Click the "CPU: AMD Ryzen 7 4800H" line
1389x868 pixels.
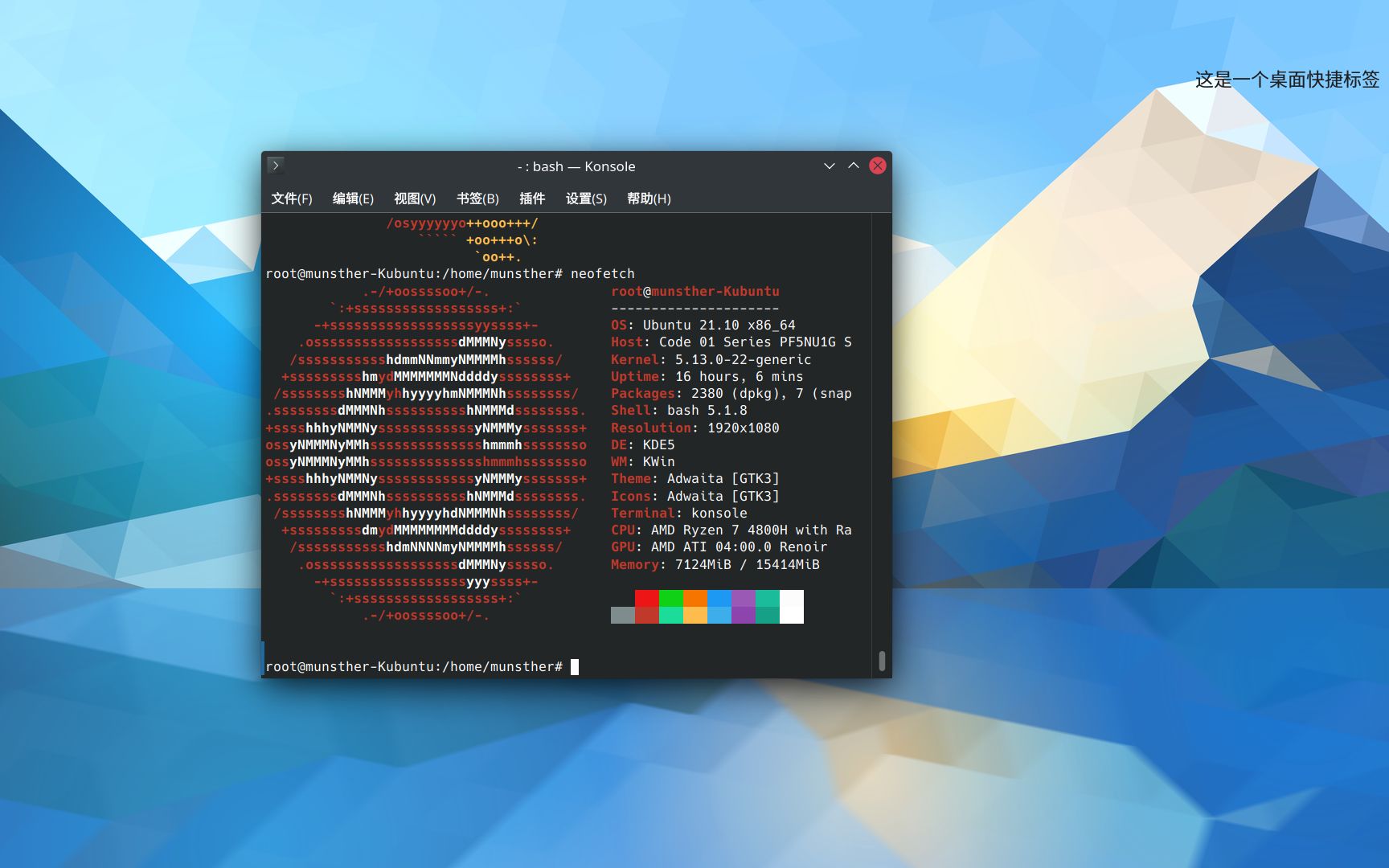pyautogui.click(x=731, y=530)
